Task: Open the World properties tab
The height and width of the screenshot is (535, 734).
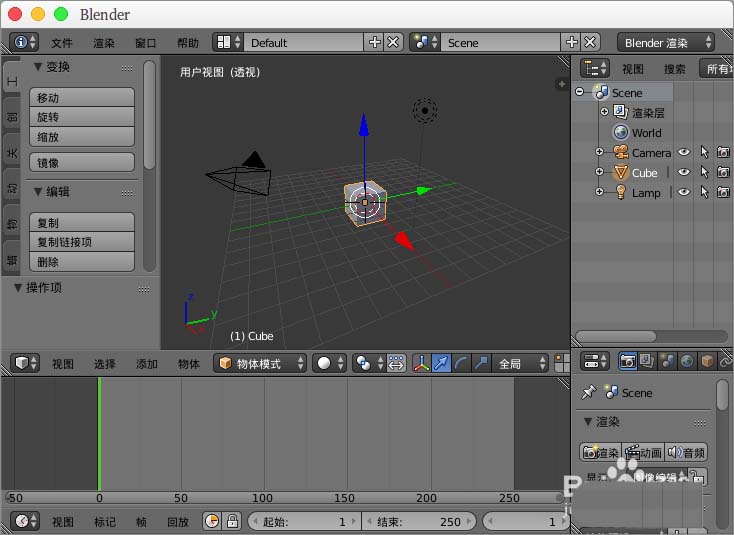Action: tap(687, 361)
